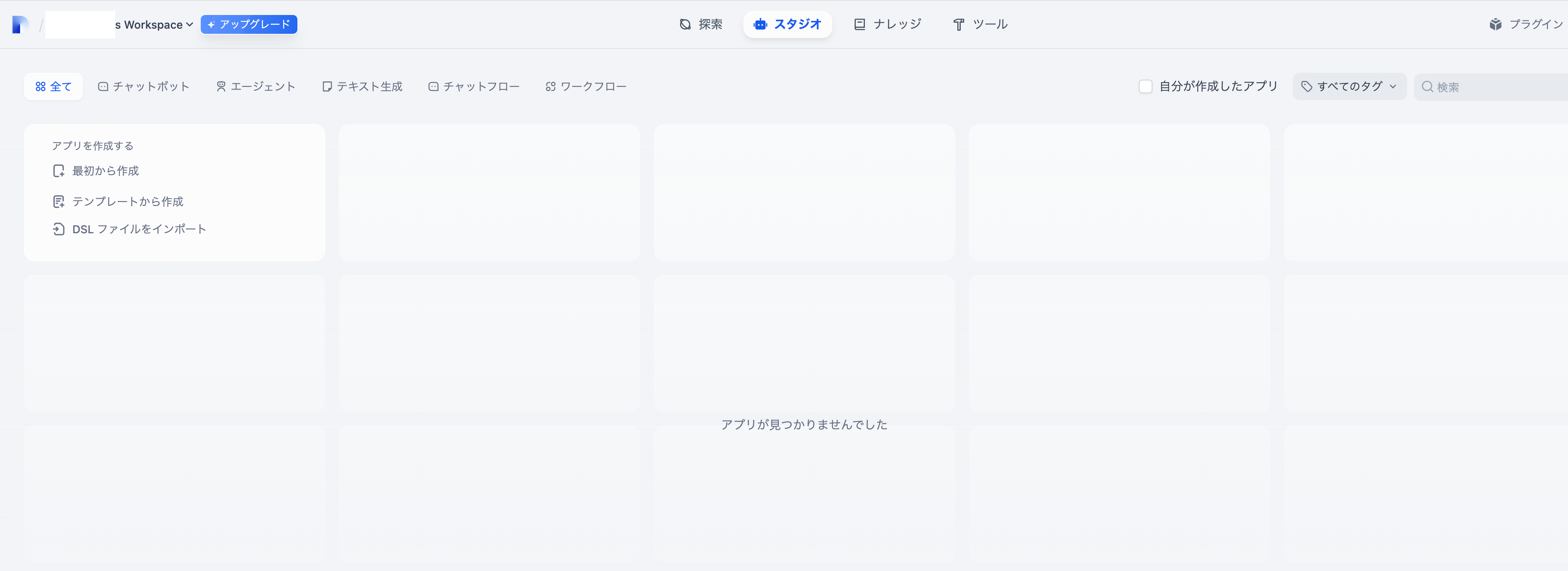This screenshot has width=1568, height=571.
Task: Click the tag icon in filter
Action: [x=1306, y=86]
